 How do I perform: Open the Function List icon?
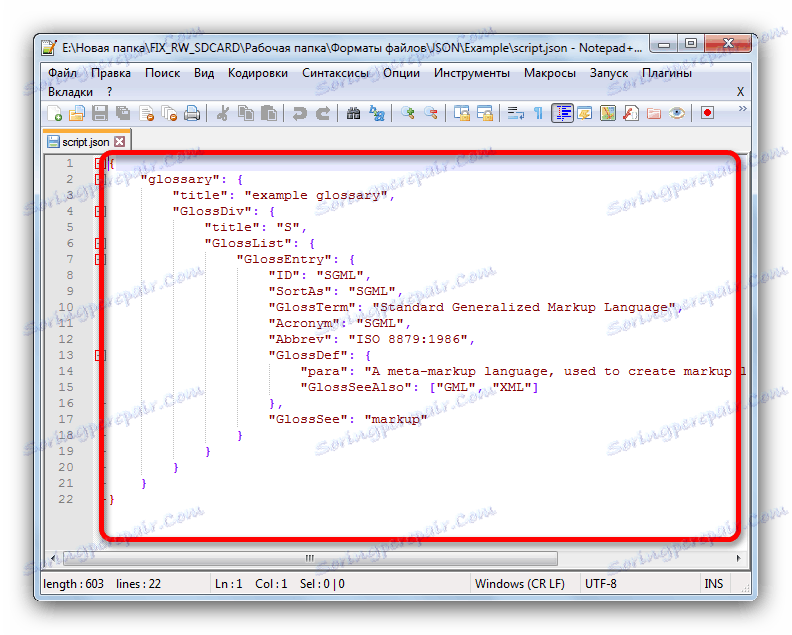631,113
